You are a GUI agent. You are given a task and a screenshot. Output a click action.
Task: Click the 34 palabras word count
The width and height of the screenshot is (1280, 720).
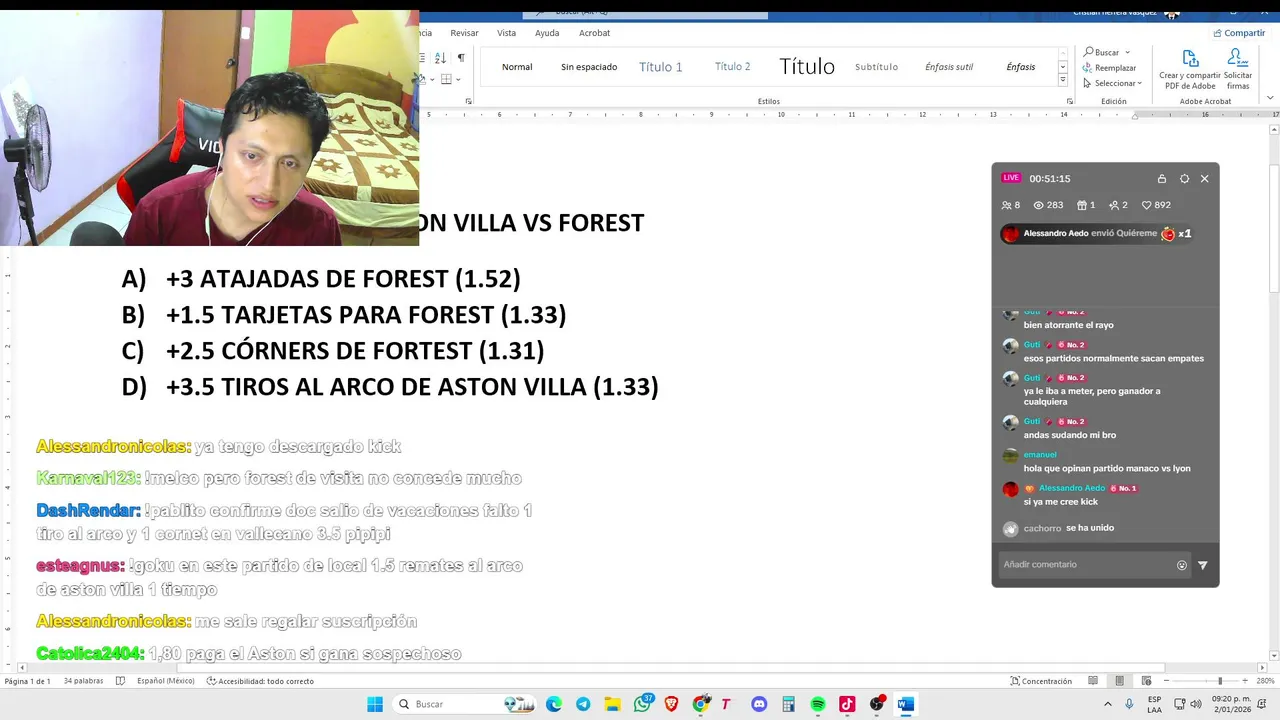(83, 681)
